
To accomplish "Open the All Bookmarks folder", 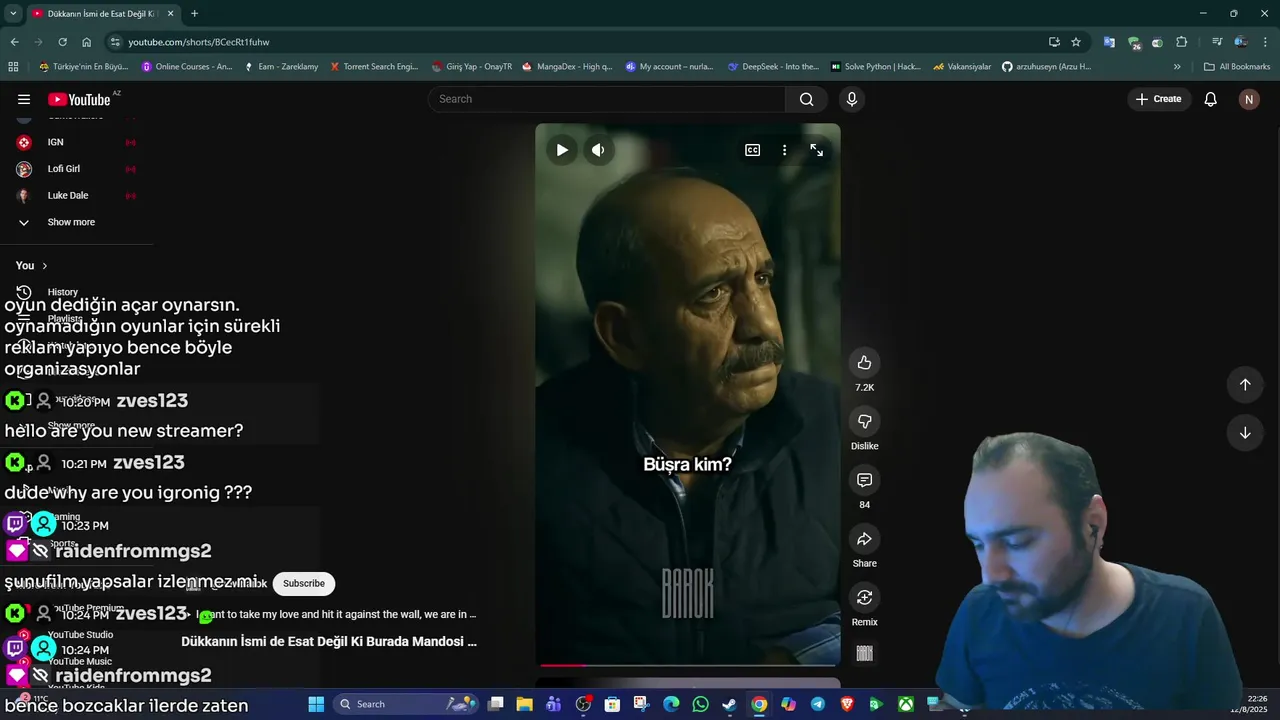I will pos(1237,67).
